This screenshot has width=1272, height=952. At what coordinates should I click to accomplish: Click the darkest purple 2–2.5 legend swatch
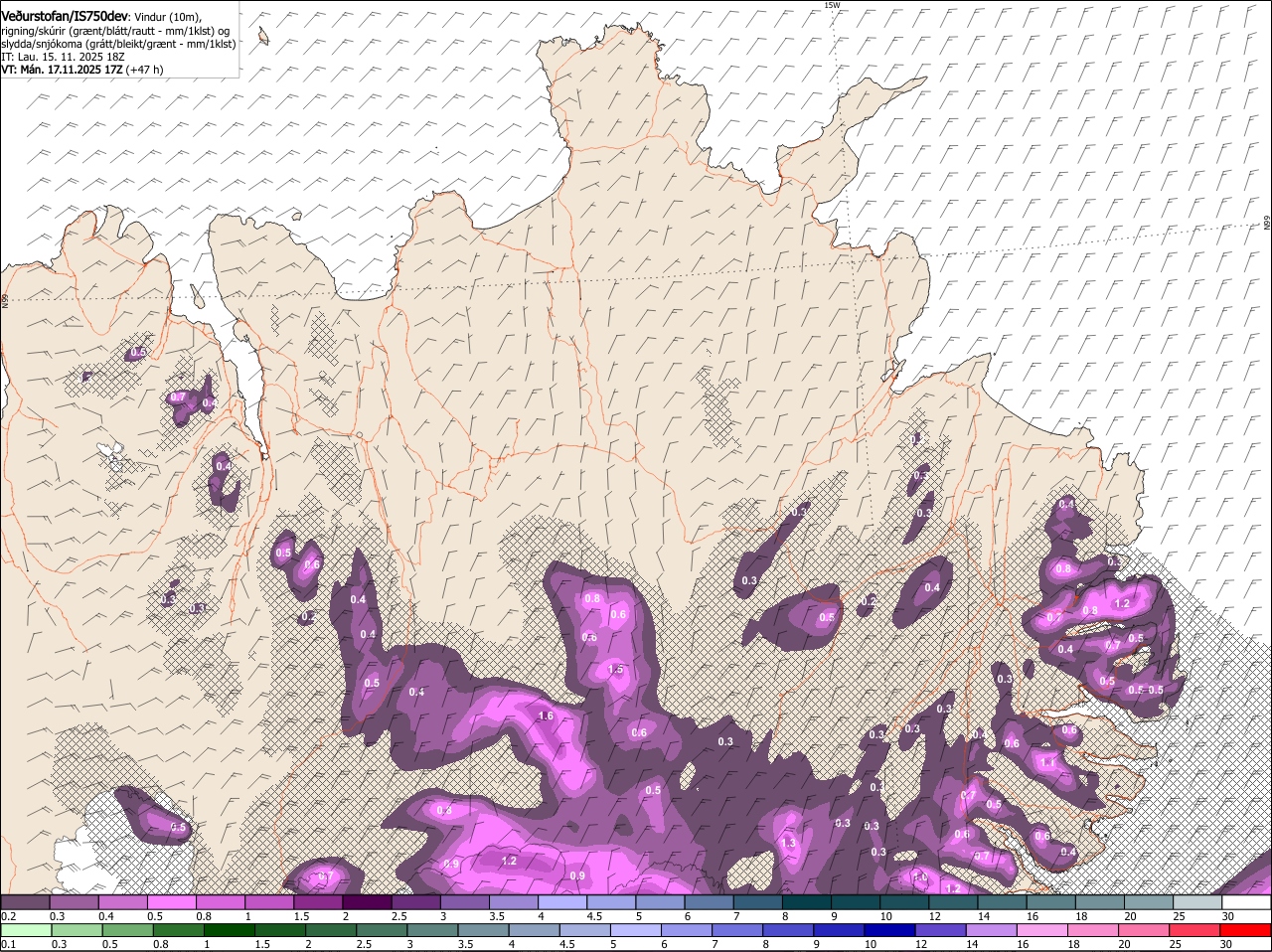tap(367, 901)
